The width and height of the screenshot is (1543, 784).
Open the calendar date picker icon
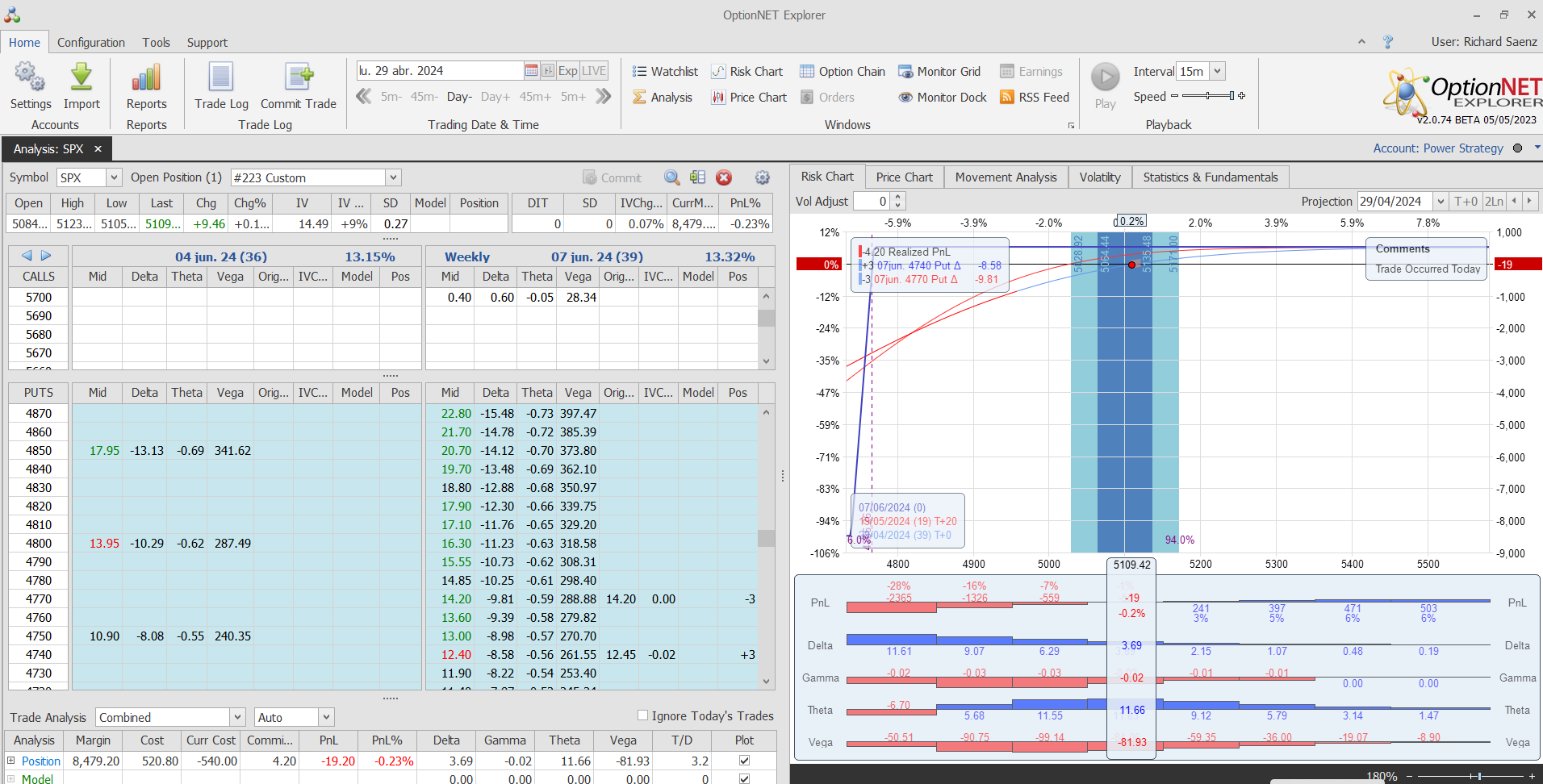(531, 71)
